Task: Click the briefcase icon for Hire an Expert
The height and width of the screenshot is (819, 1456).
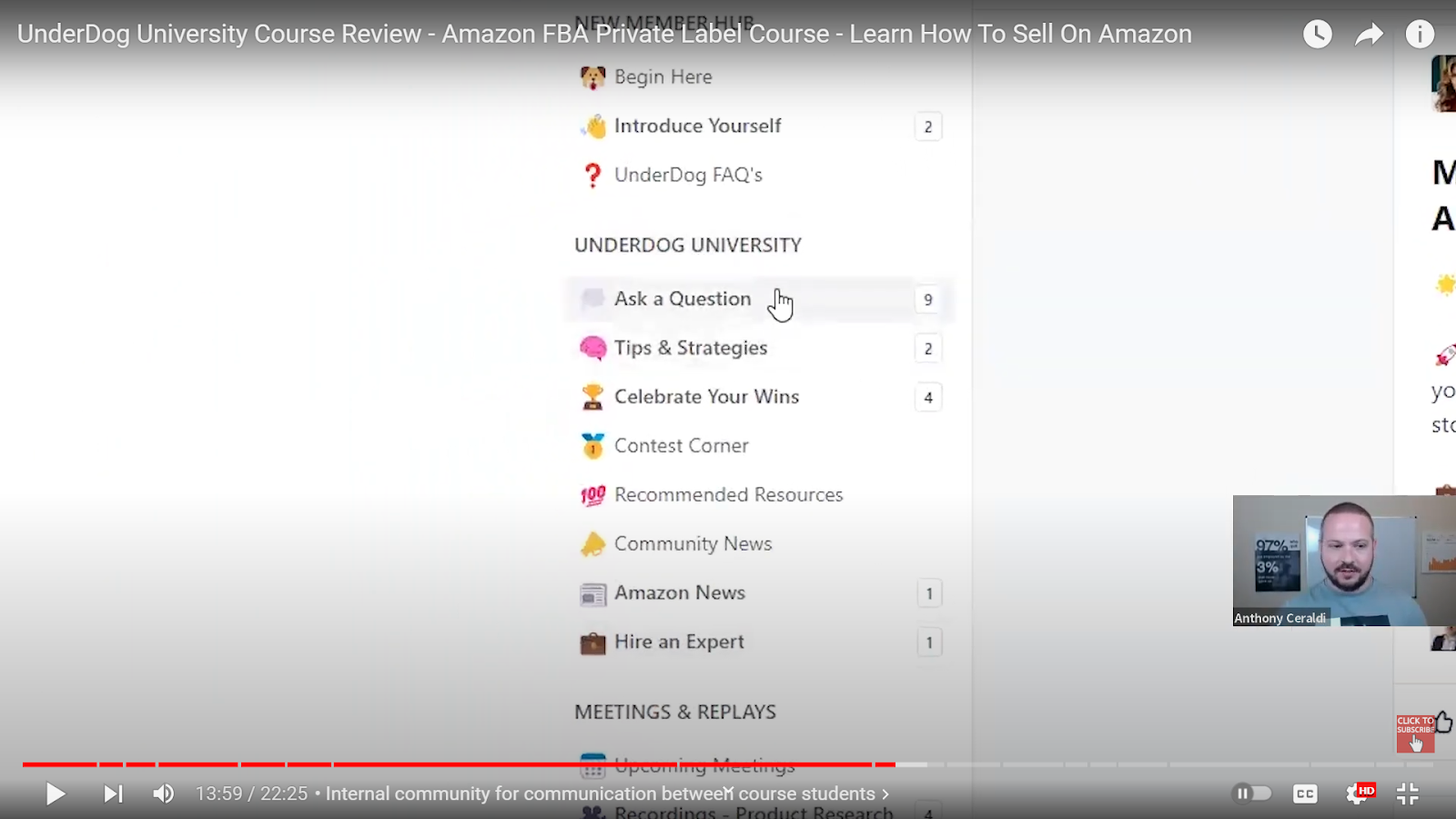Action: (592, 643)
